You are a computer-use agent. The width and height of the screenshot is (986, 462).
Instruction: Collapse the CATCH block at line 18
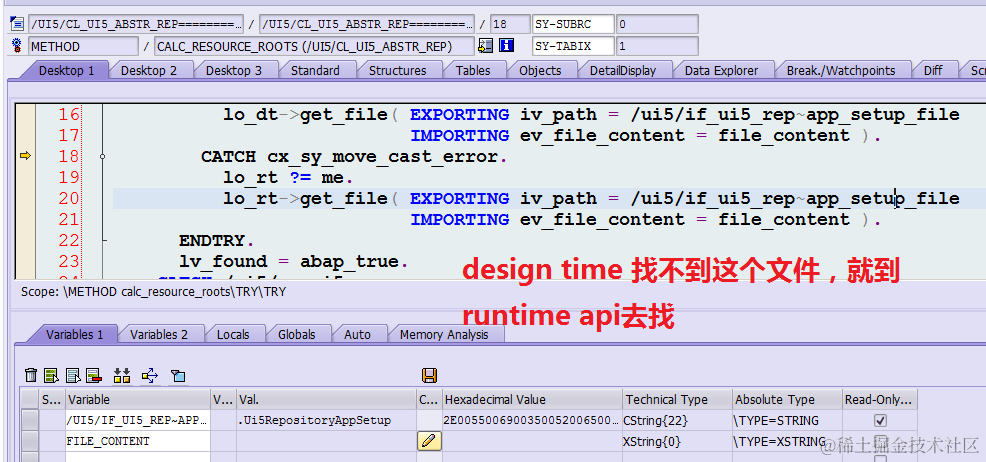pyautogui.click(x=102, y=157)
